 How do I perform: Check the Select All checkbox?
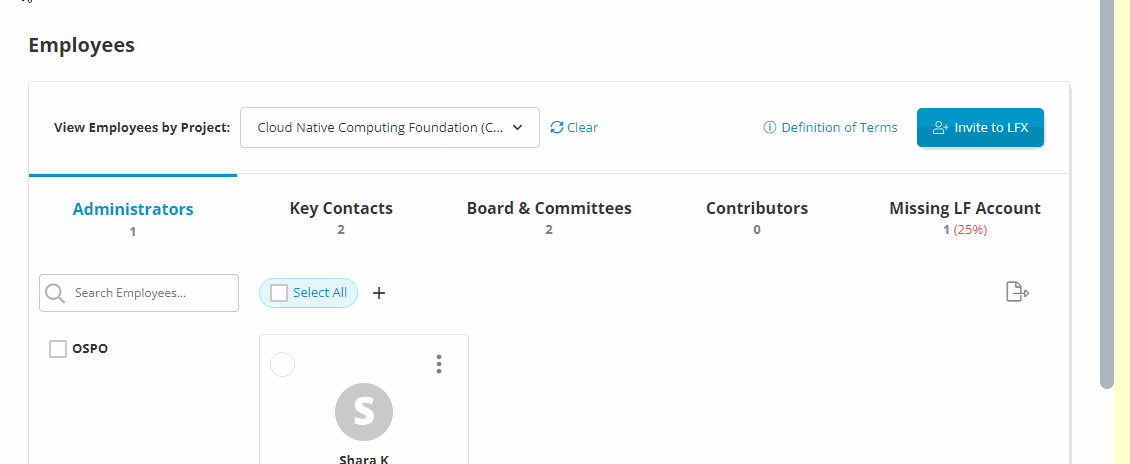(x=279, y=293)
